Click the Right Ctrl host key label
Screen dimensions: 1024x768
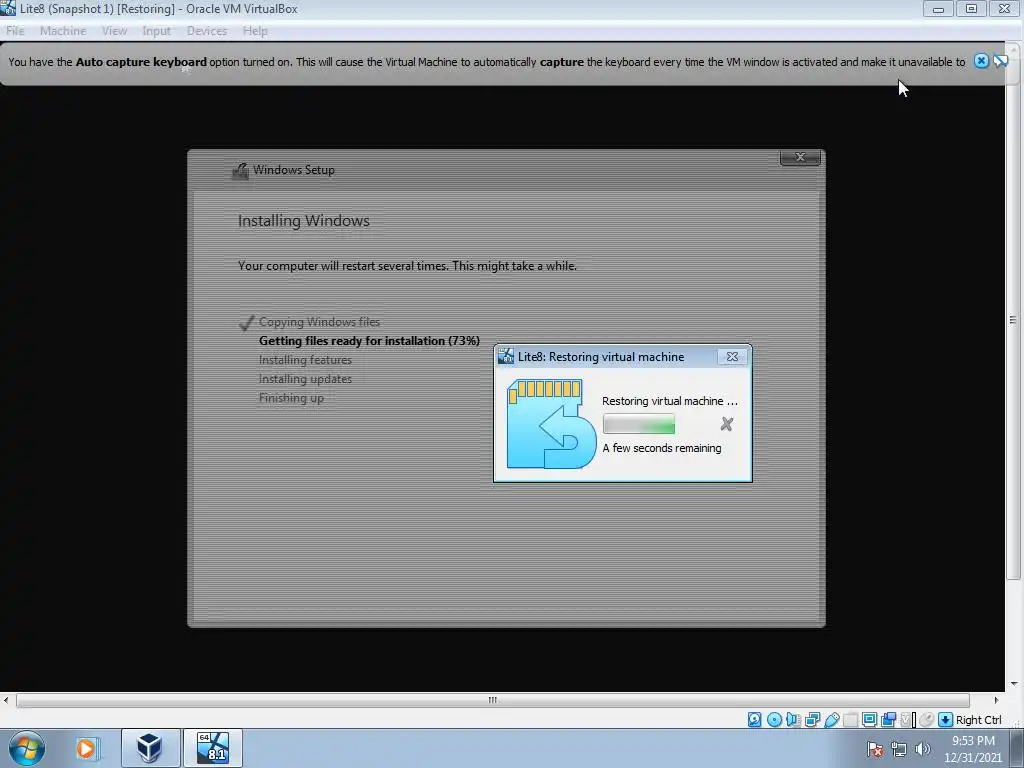pos(978,720)
